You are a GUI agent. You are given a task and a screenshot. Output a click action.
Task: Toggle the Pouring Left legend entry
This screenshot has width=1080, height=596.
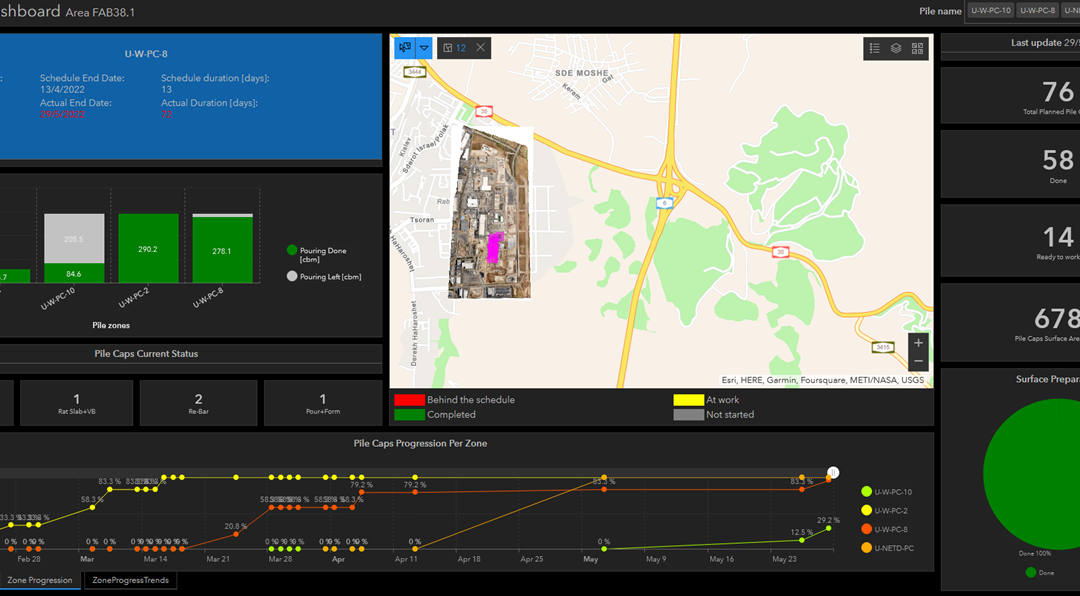pyautogui.click(x=323, y=276)
